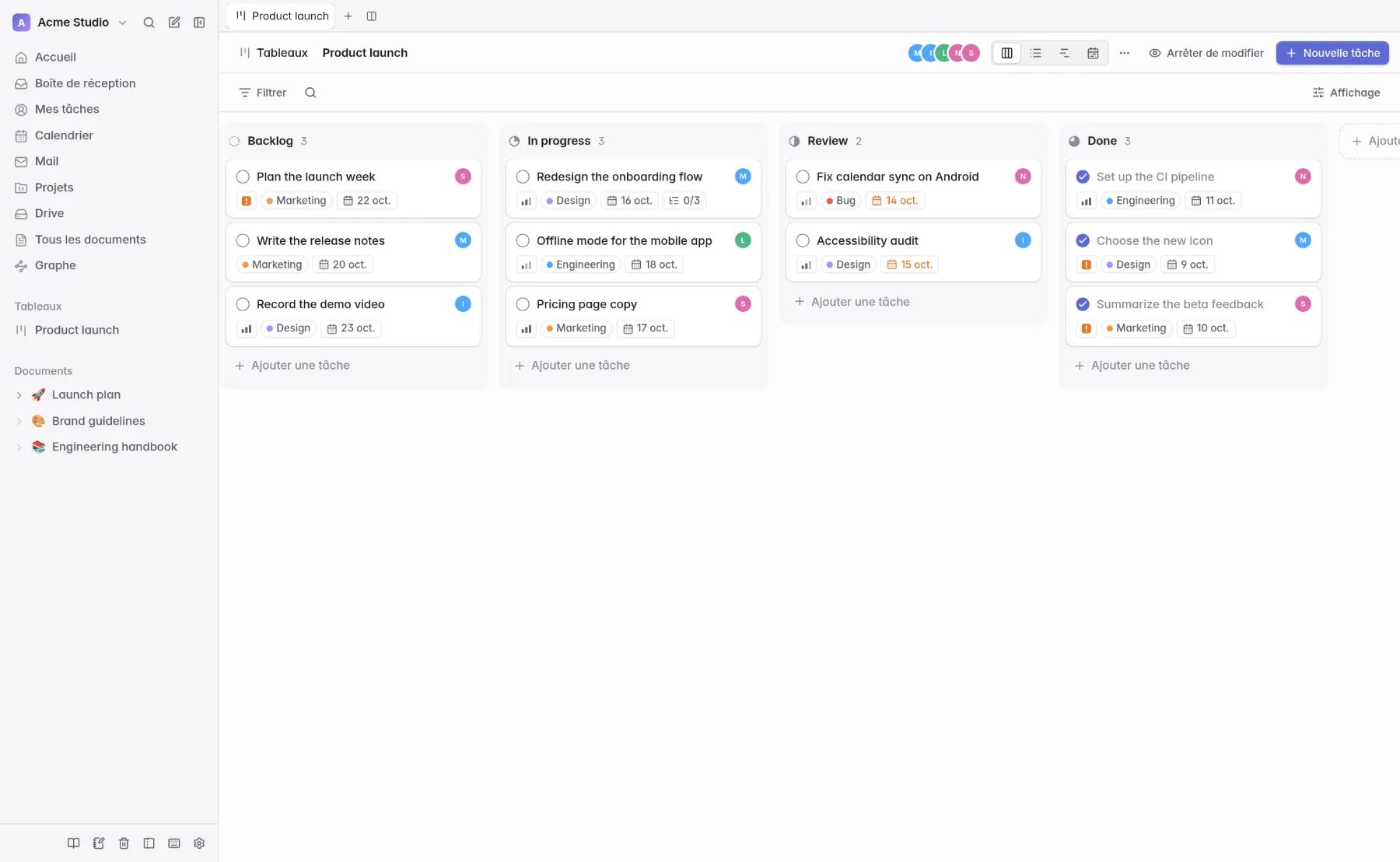The image size is (1400, 862).
Task: Open Mes tâches in the sidebar
Action: click(x=109, y=109)
